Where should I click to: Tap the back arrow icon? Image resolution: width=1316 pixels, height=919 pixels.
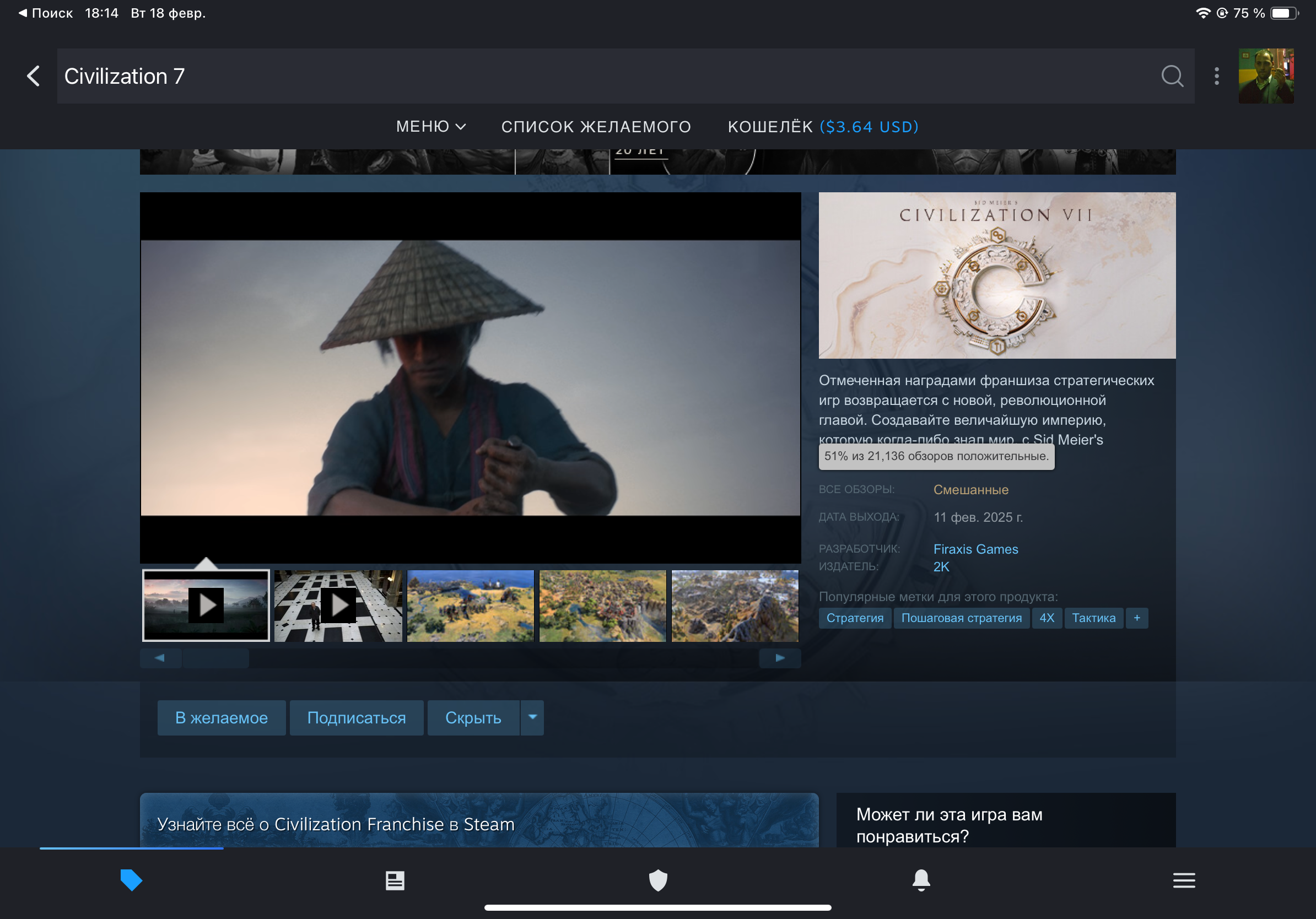click(x=33, y=75)
